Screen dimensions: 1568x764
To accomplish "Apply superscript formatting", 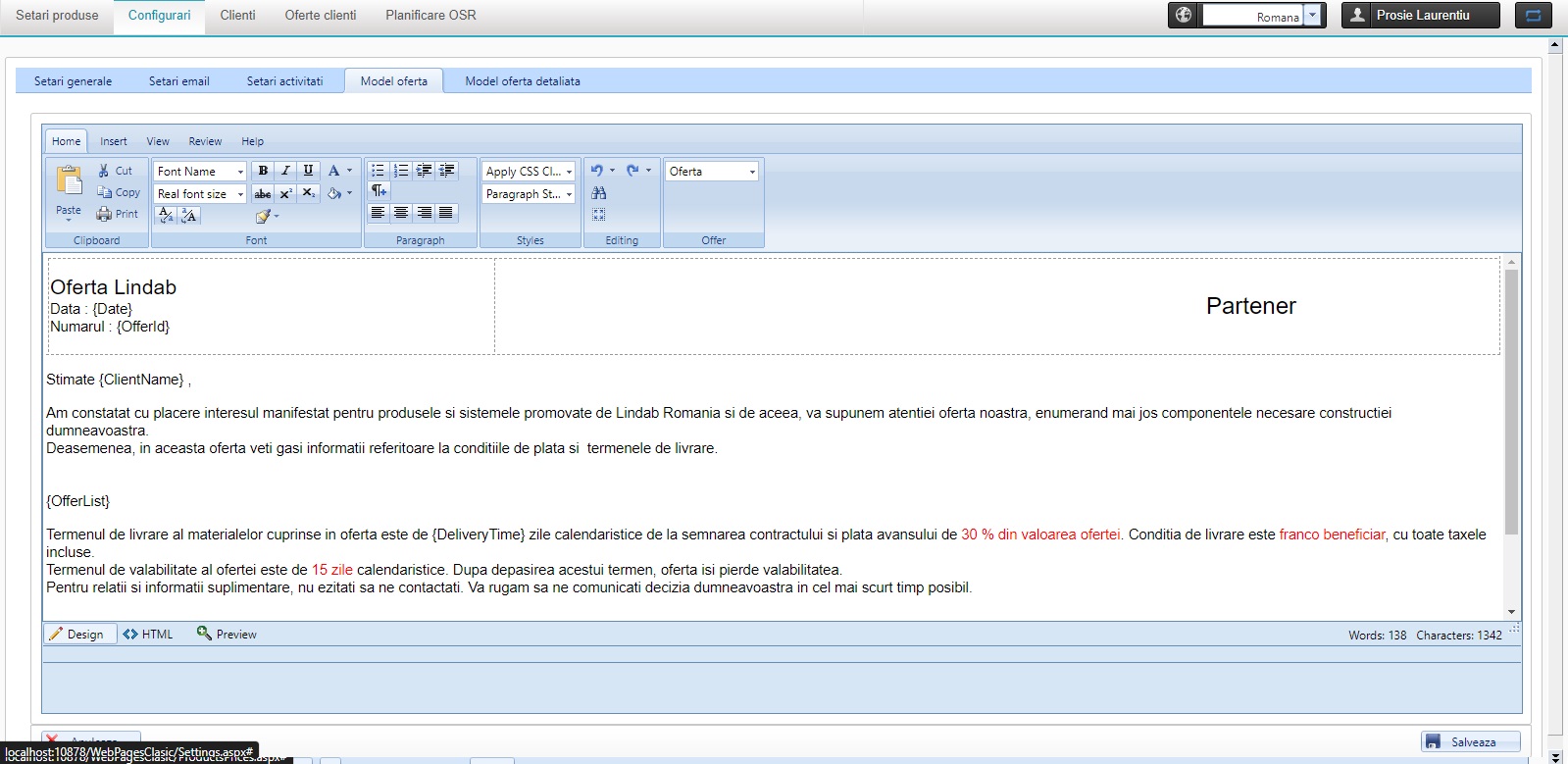I will coord(285,194).
